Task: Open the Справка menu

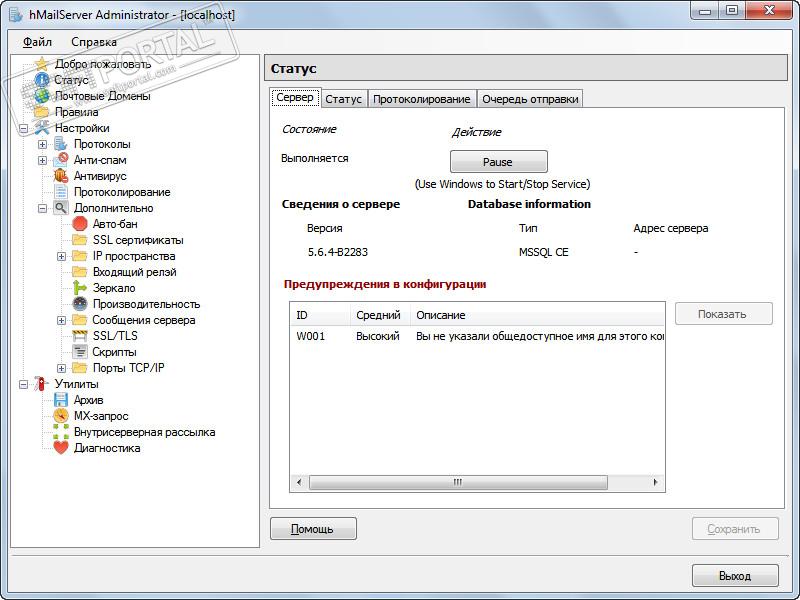Action: [x=94, y=42]
